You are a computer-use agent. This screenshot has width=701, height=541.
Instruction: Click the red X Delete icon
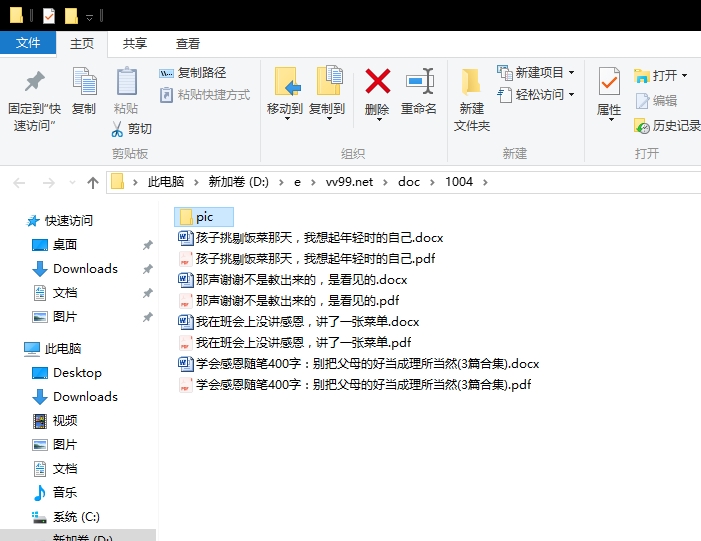tap(377, 81)
